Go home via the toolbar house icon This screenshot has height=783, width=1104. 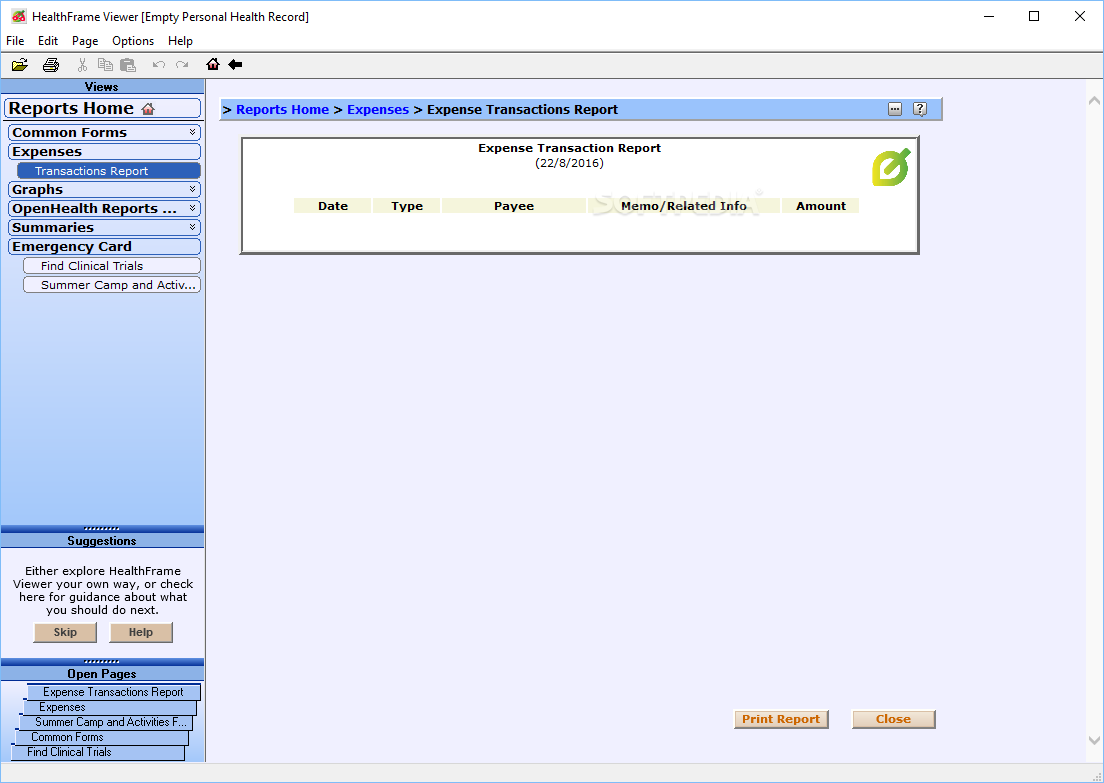tap(213, 64)
